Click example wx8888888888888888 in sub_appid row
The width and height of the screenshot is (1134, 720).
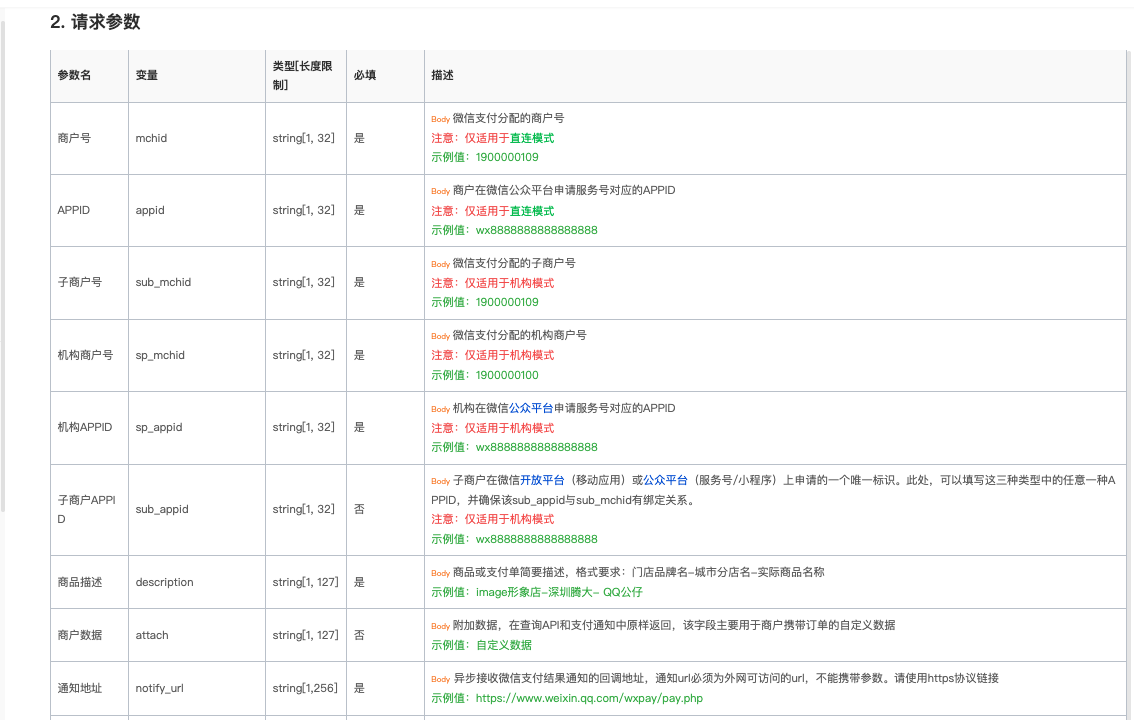tap(536, 539)
